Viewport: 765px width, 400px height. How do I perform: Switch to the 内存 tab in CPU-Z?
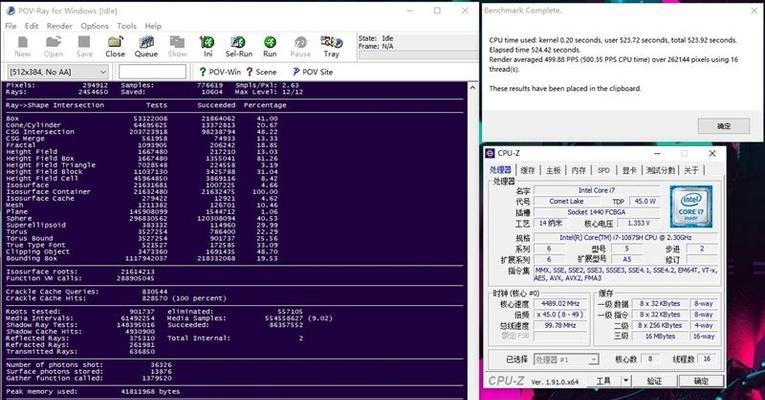[x=578, y=170]
